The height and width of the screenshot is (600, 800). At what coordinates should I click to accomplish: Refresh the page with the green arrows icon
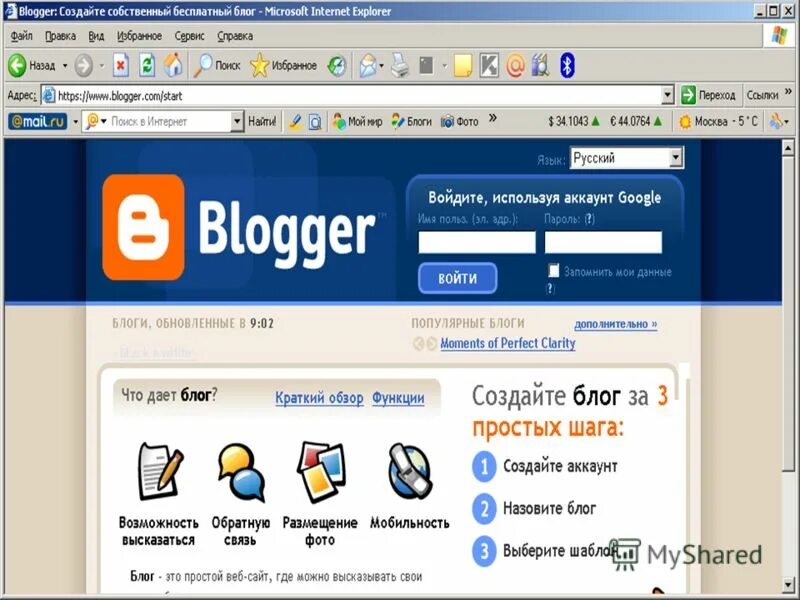tap(147, 66)
